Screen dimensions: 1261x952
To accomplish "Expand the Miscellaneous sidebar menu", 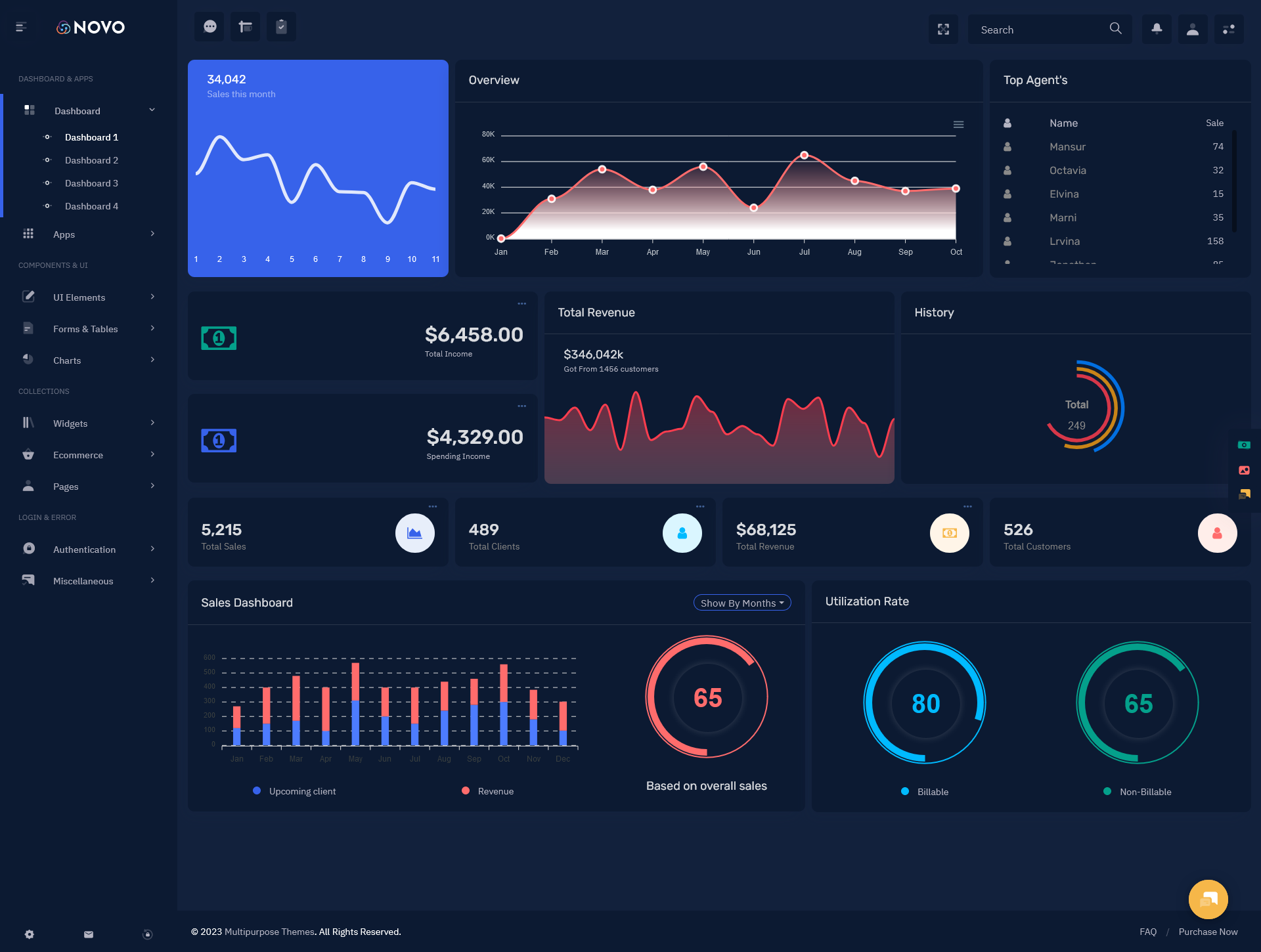I will tap(89, 581).
